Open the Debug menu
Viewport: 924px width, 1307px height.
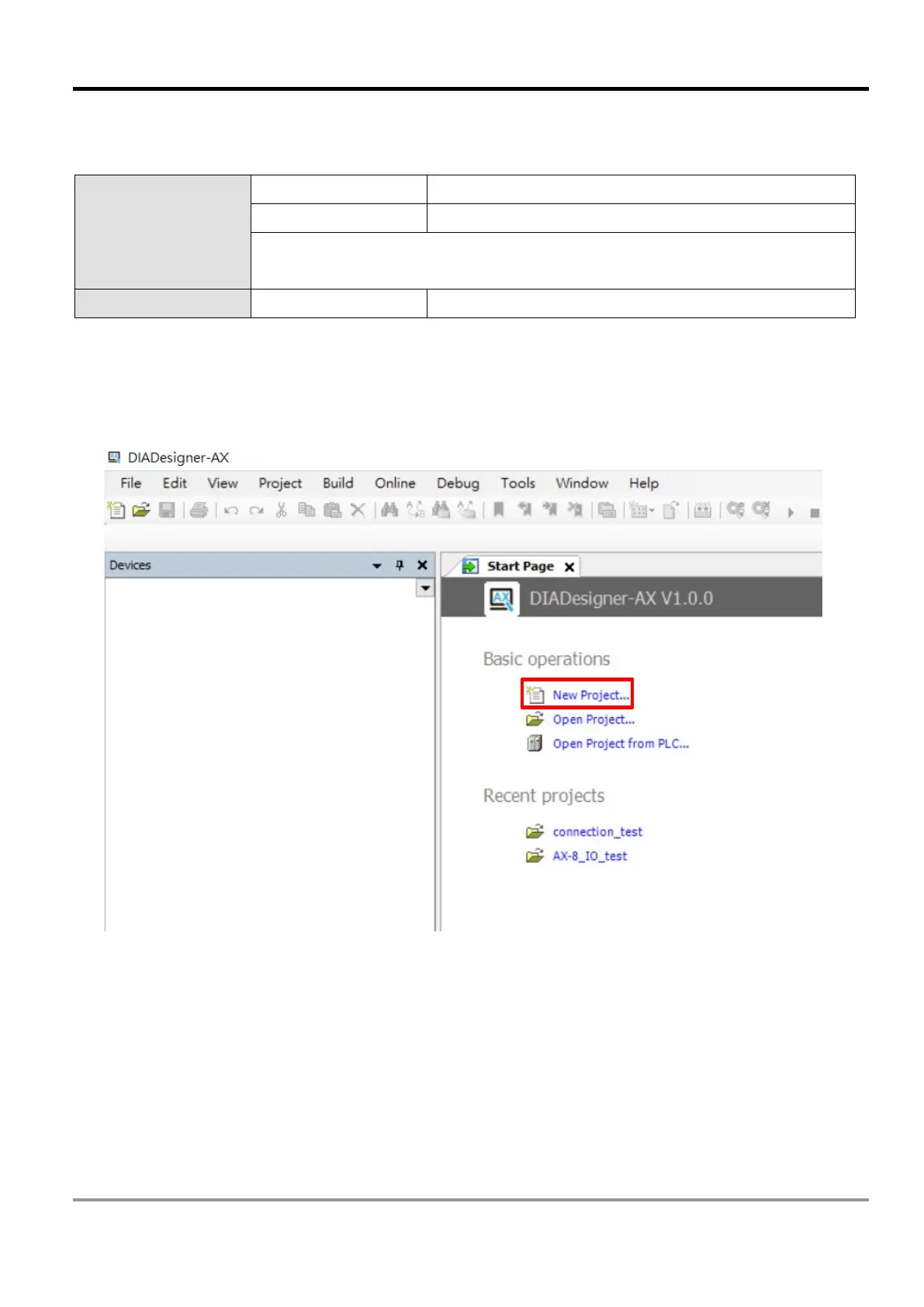click(458, 483)
